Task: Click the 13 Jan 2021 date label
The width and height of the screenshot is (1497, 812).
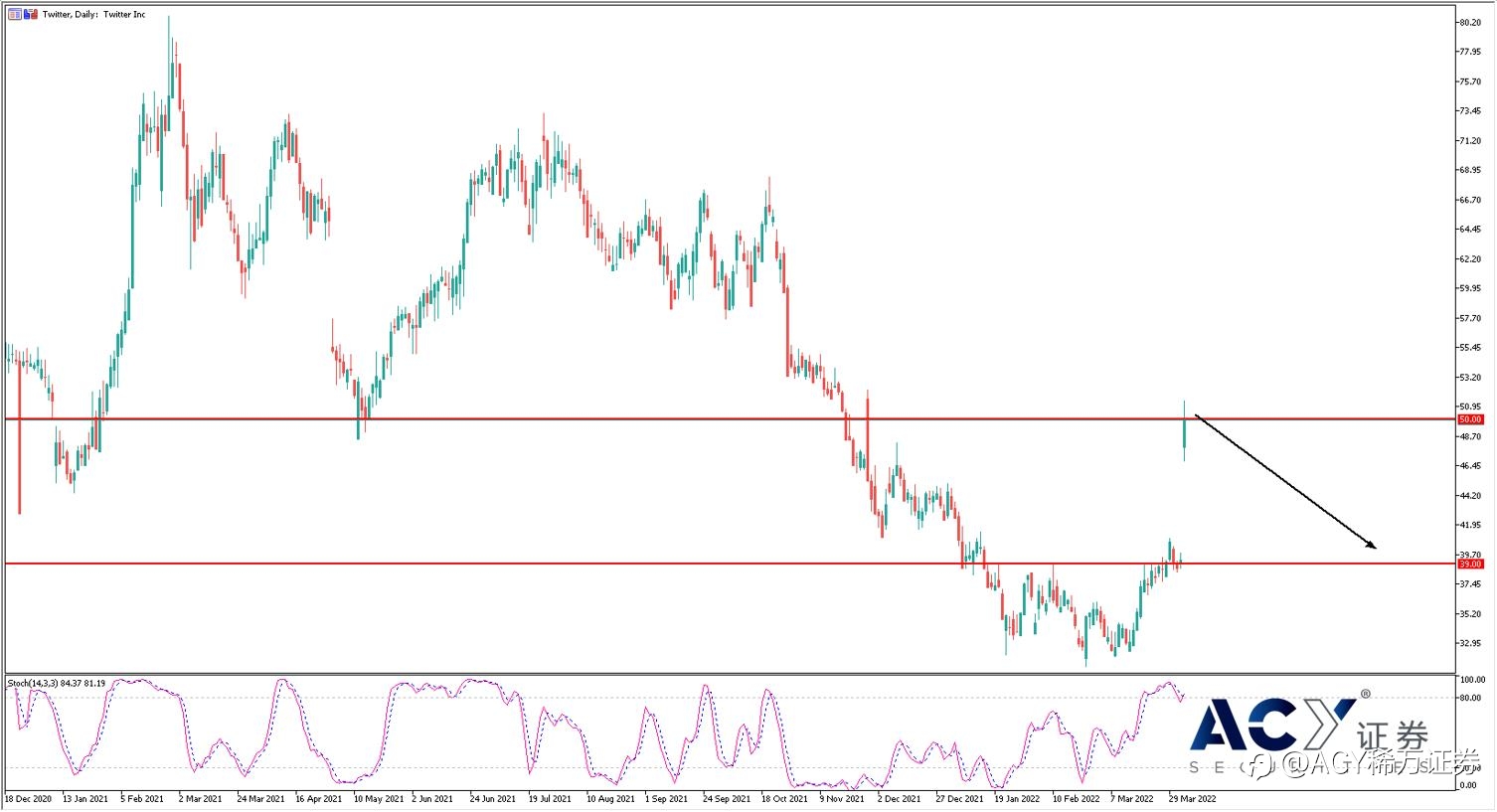Action: tap(85, 798)
